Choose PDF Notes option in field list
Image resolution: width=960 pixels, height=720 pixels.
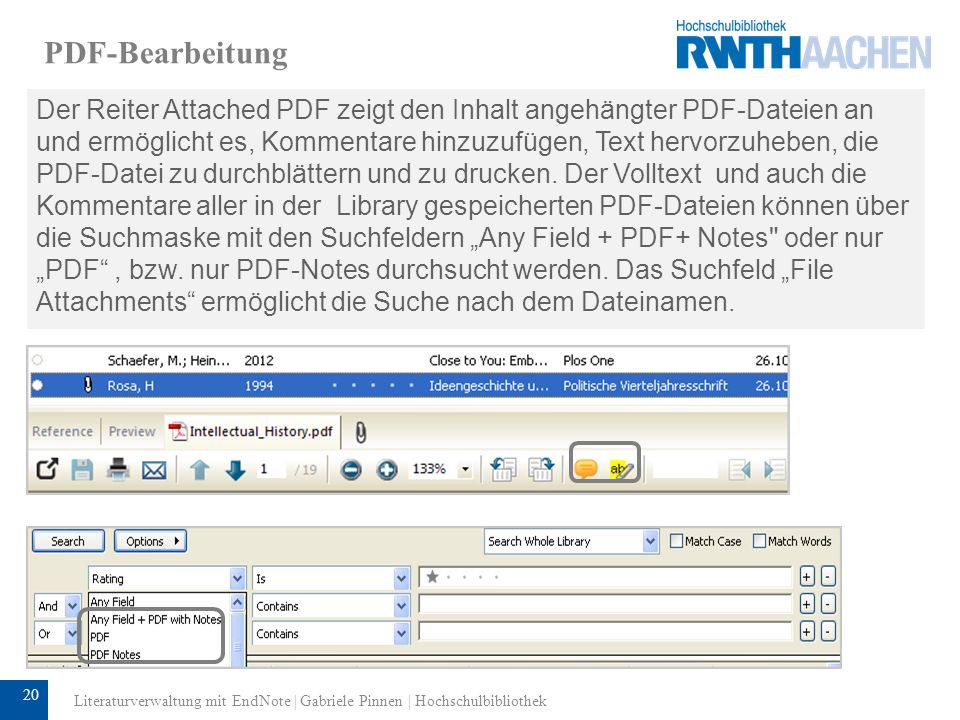pos(115,654)
